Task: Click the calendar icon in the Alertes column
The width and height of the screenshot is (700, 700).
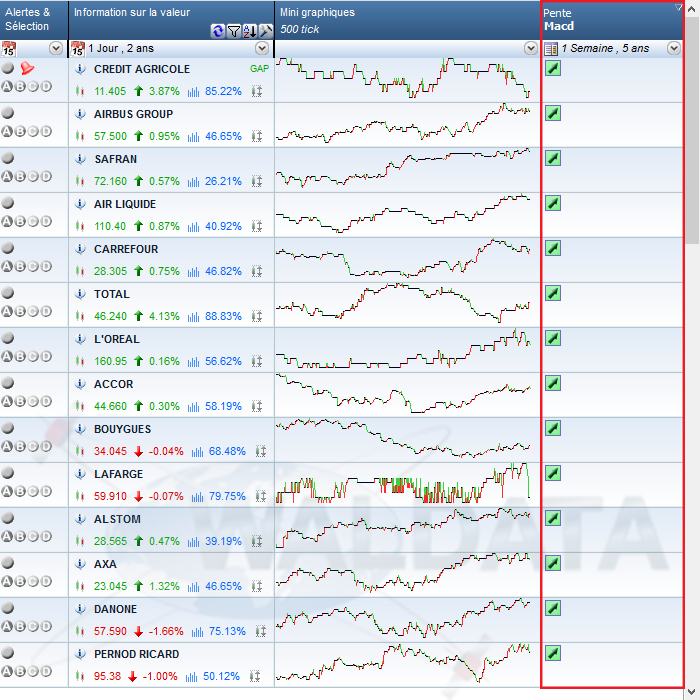Action: coord(8,48)
